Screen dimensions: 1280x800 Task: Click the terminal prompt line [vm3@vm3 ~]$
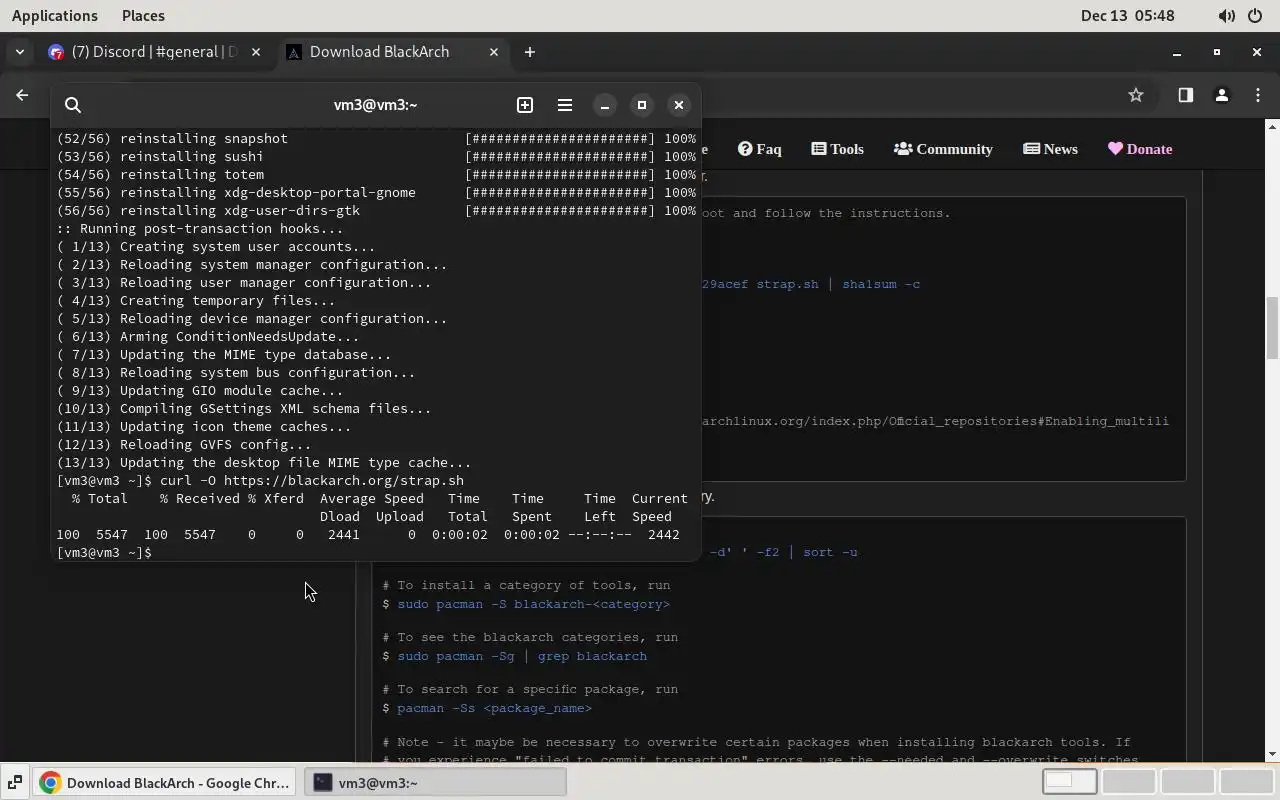[104, 552]
